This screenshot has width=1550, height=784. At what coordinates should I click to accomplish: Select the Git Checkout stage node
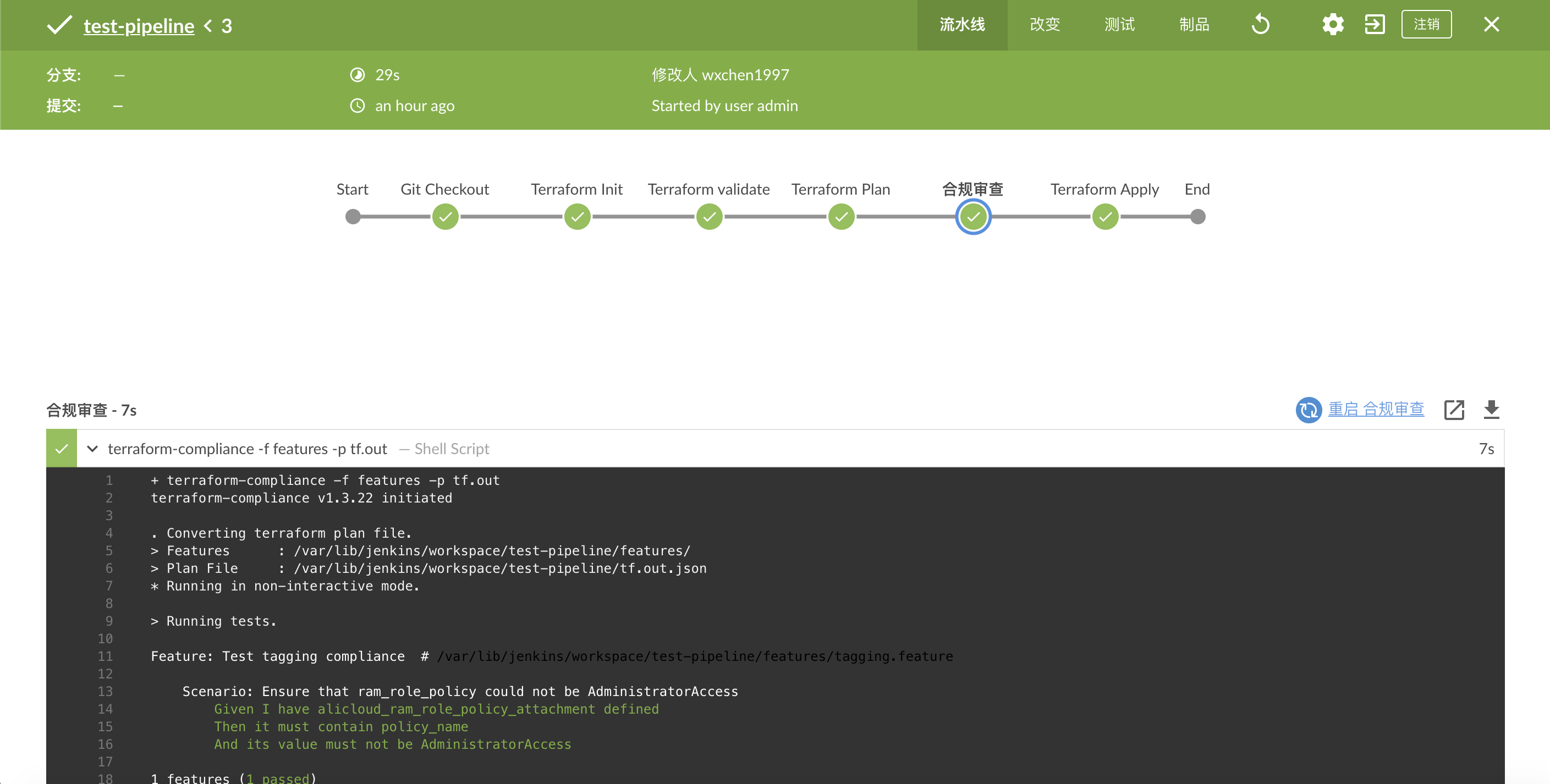pos(446,217)
